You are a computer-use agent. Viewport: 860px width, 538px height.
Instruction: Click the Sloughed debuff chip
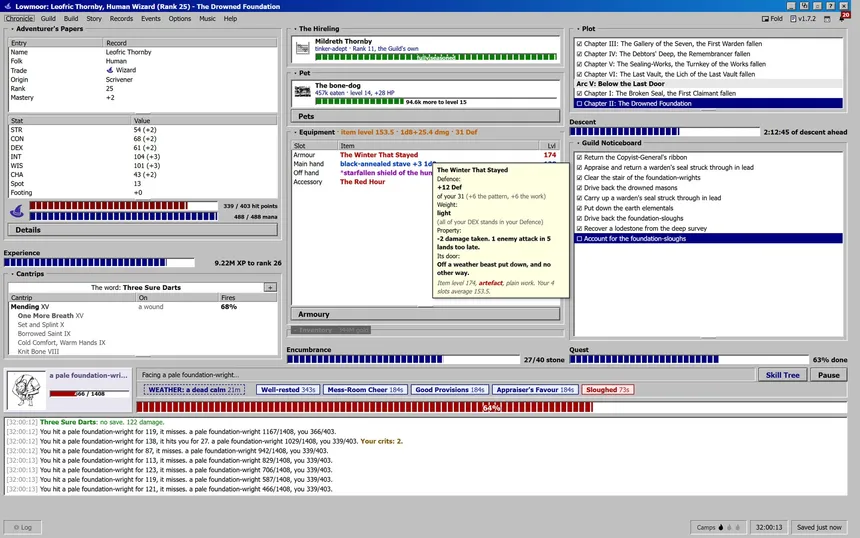[608, 390]
